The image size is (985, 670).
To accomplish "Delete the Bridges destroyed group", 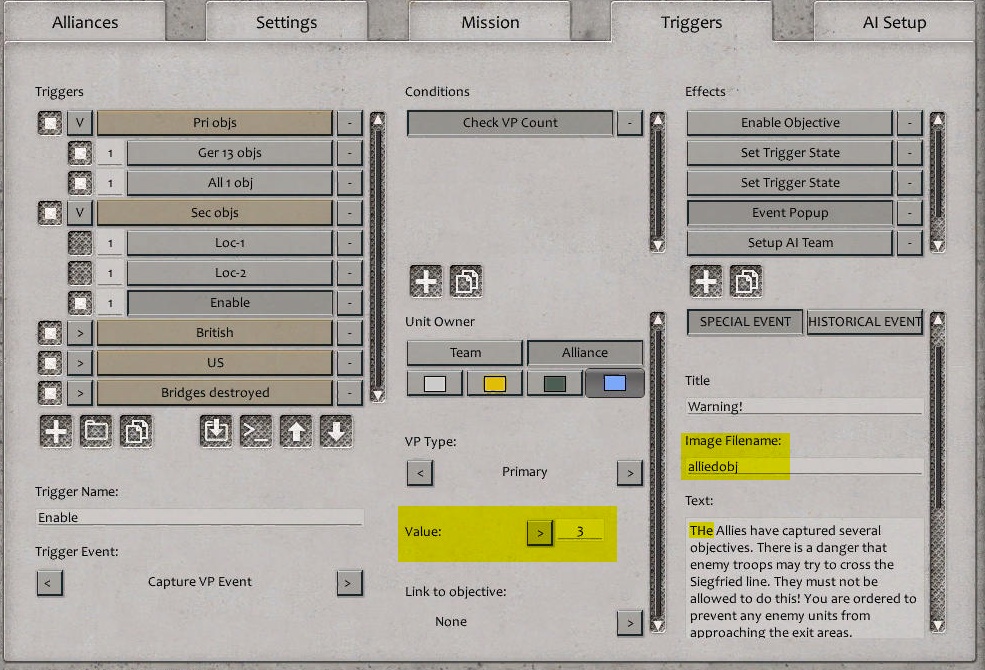I will click(x=349, y=393).
